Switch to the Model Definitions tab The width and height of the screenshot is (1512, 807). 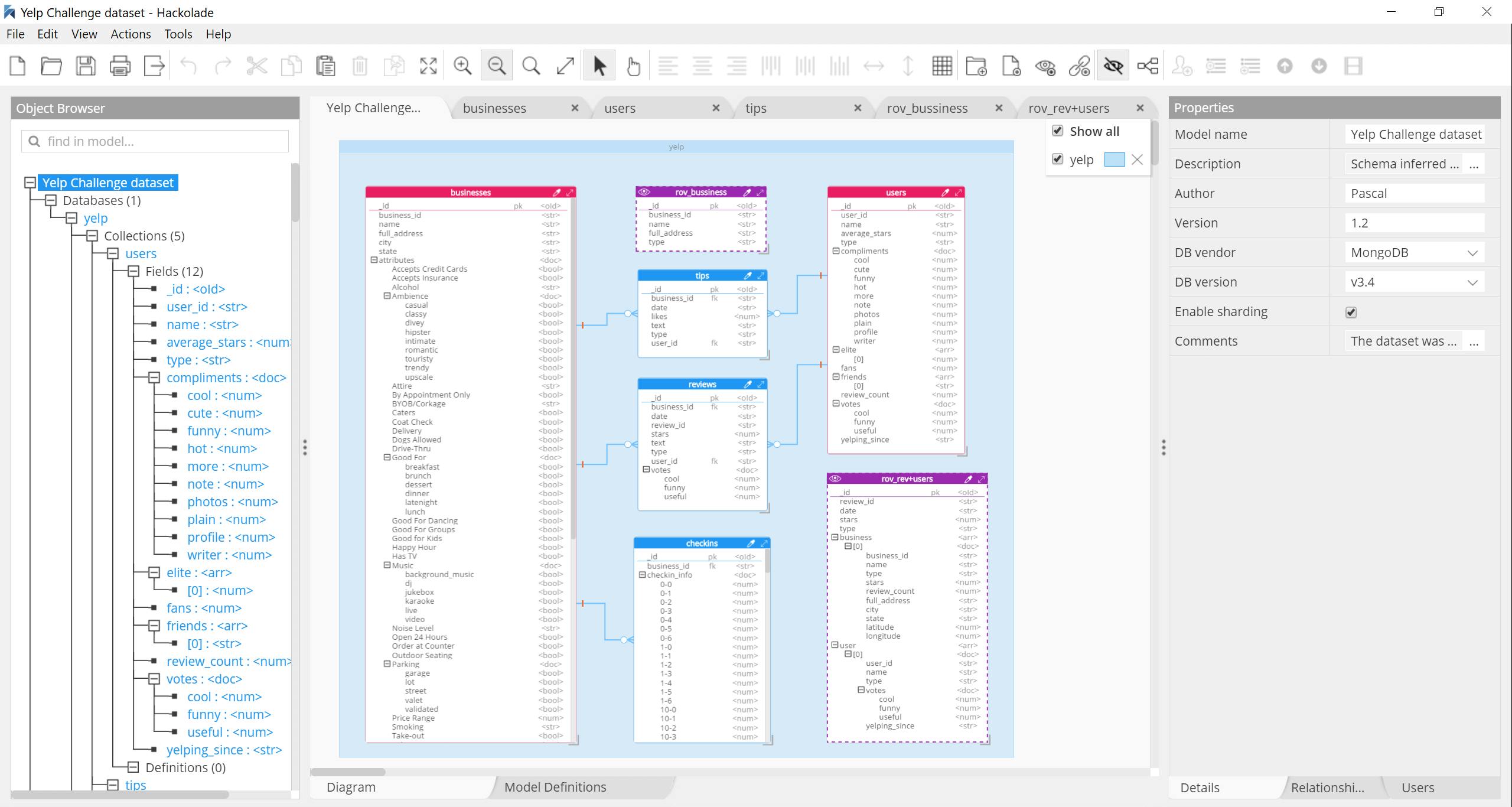tap(555, 787)
